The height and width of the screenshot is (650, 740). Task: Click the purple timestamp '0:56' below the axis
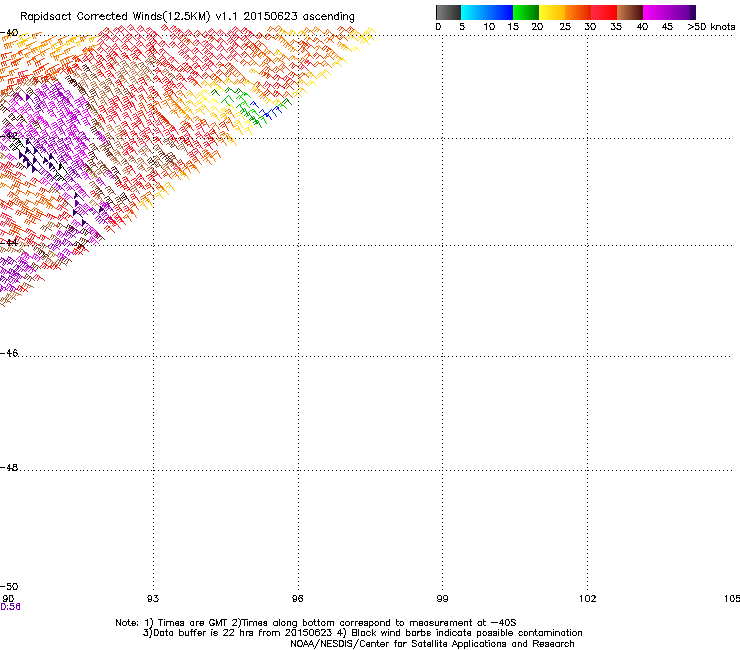click(10, 607)
